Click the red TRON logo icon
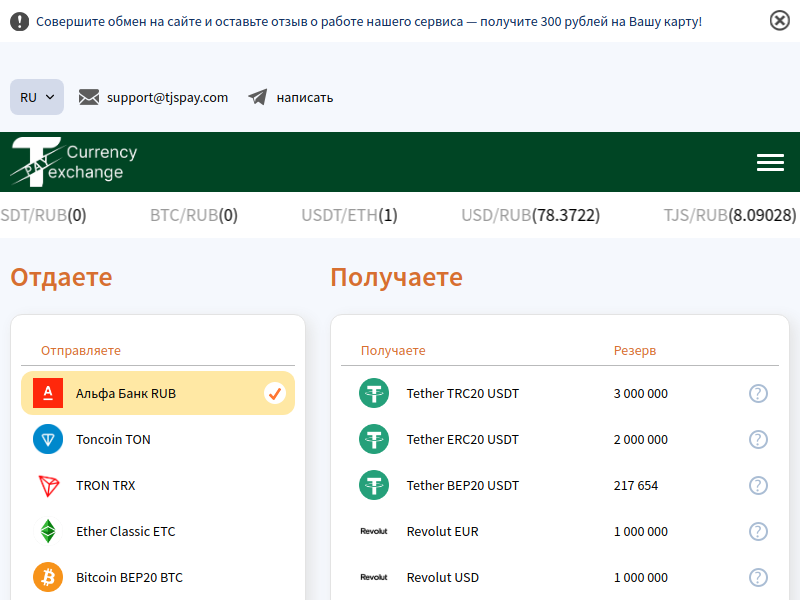The image size is (800, 600). pos(48,486)
